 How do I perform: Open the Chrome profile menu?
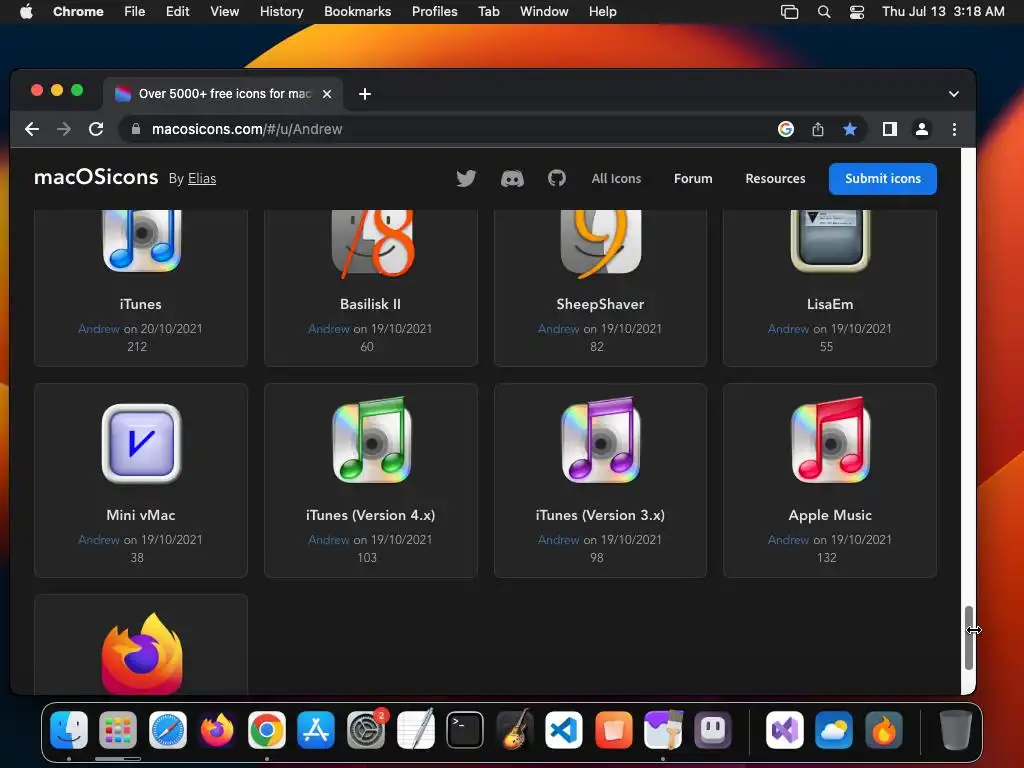tap(921, 129)
